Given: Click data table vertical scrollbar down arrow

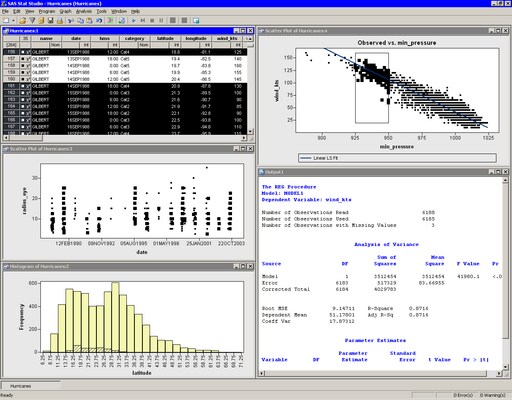Looking at the screenshot, I should point(250,132).
